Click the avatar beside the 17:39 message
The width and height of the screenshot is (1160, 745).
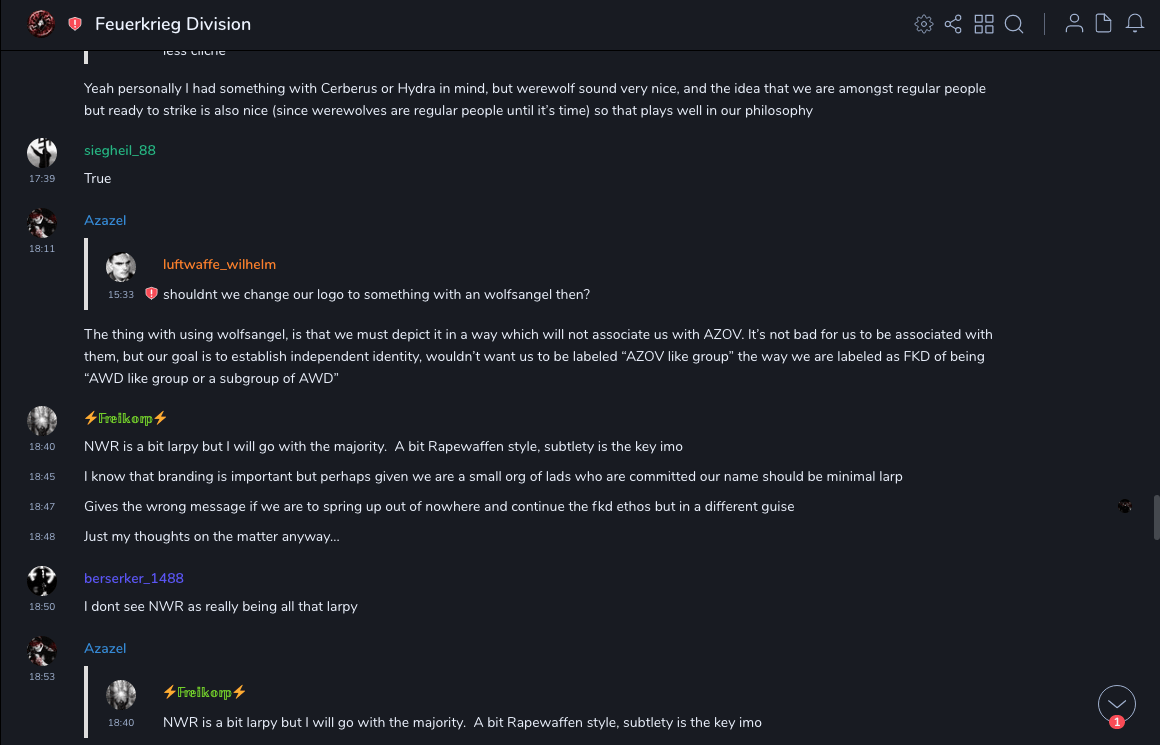point(42,153)
